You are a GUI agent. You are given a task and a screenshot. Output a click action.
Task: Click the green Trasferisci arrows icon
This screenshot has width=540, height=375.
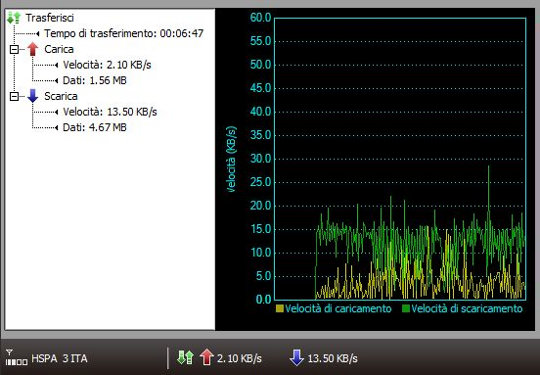click(x=14, y=18)
